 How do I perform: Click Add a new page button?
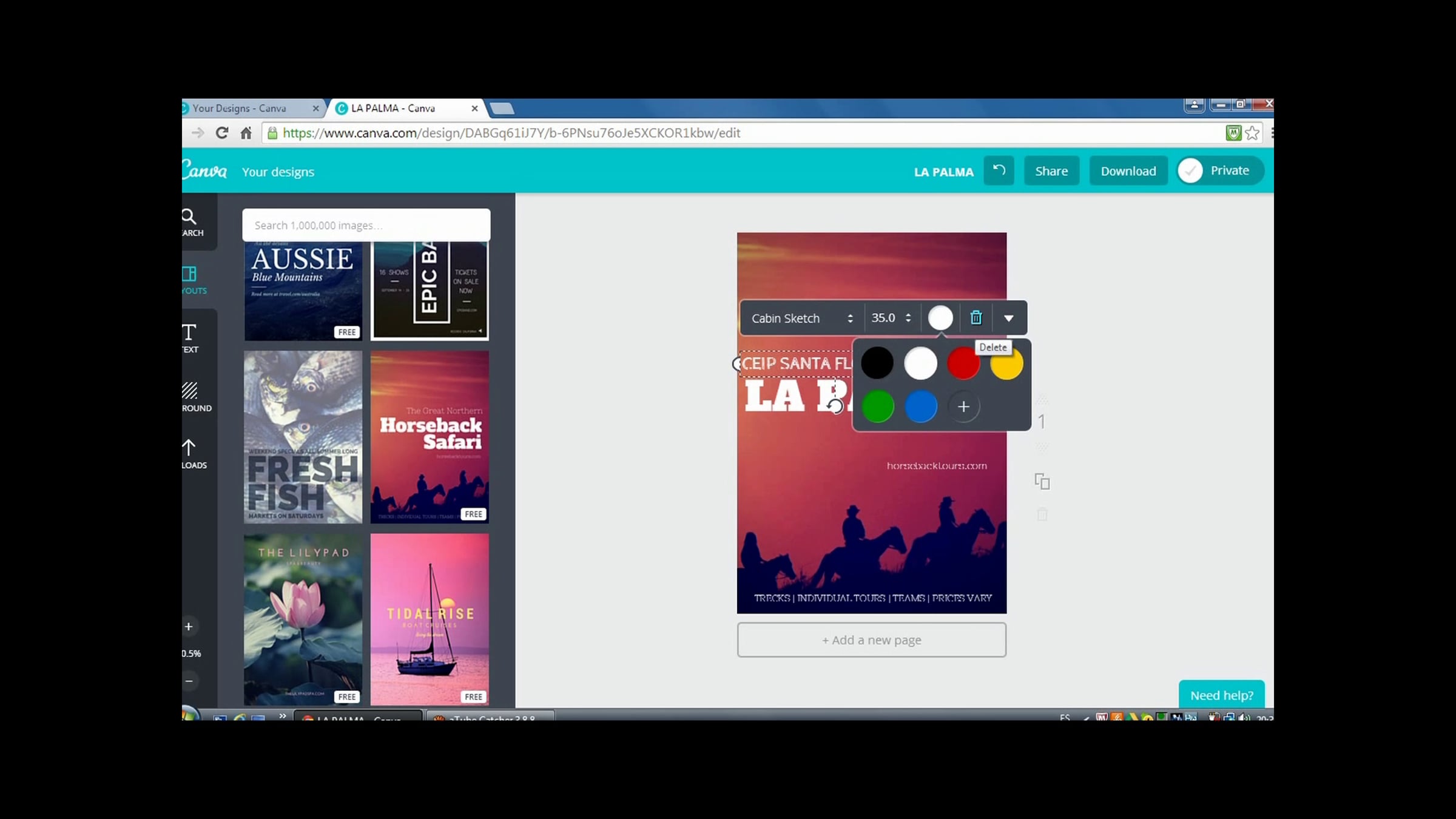click(x=871, y=640)
